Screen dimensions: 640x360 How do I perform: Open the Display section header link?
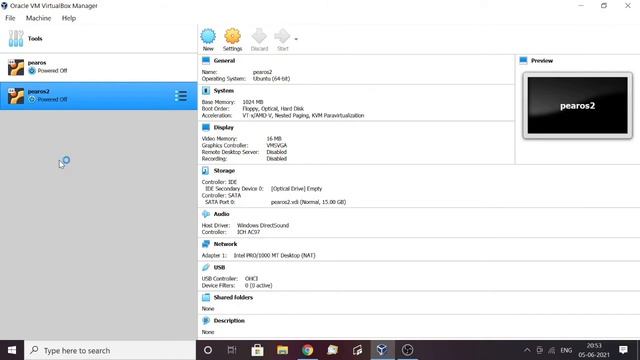[224, 127]
